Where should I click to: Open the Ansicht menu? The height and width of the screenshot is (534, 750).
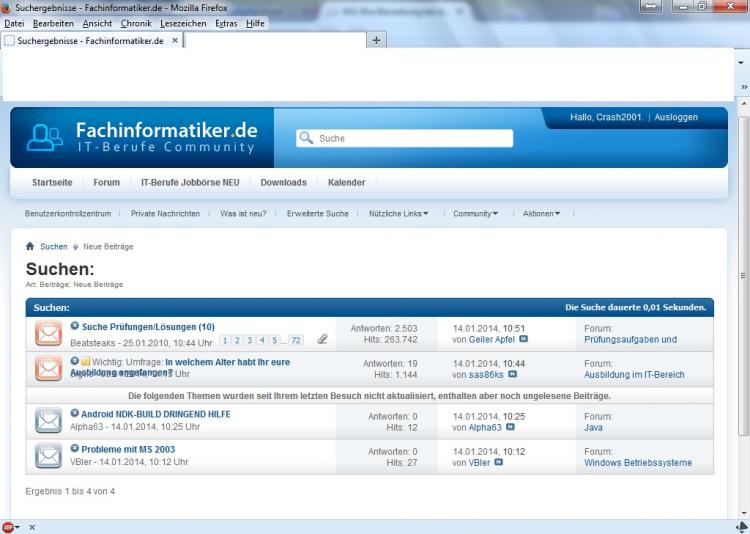97,23
